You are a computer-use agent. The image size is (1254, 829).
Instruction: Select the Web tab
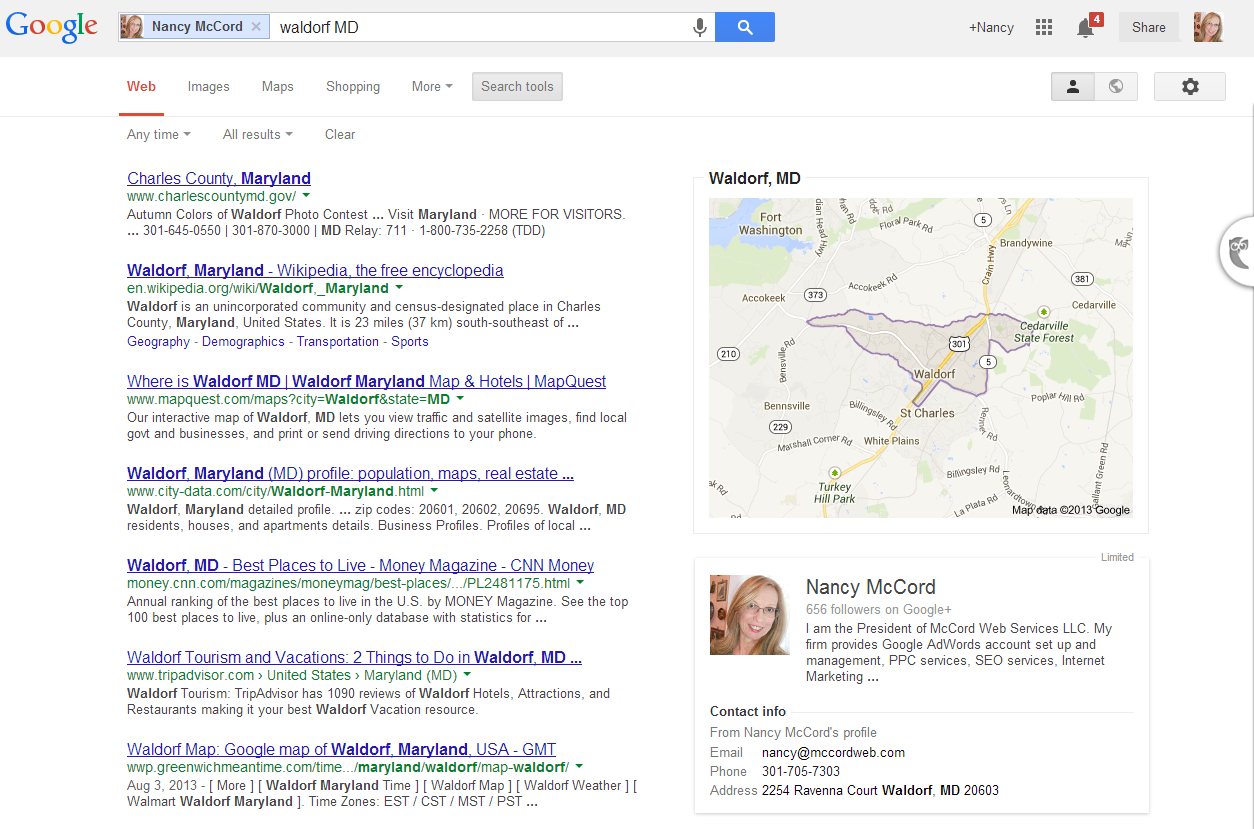pos(141,86)
